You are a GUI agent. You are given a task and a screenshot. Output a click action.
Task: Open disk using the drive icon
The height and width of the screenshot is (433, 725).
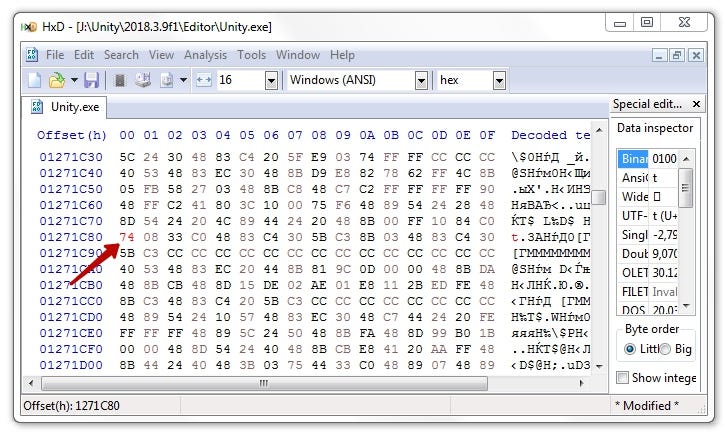point(143,80)
